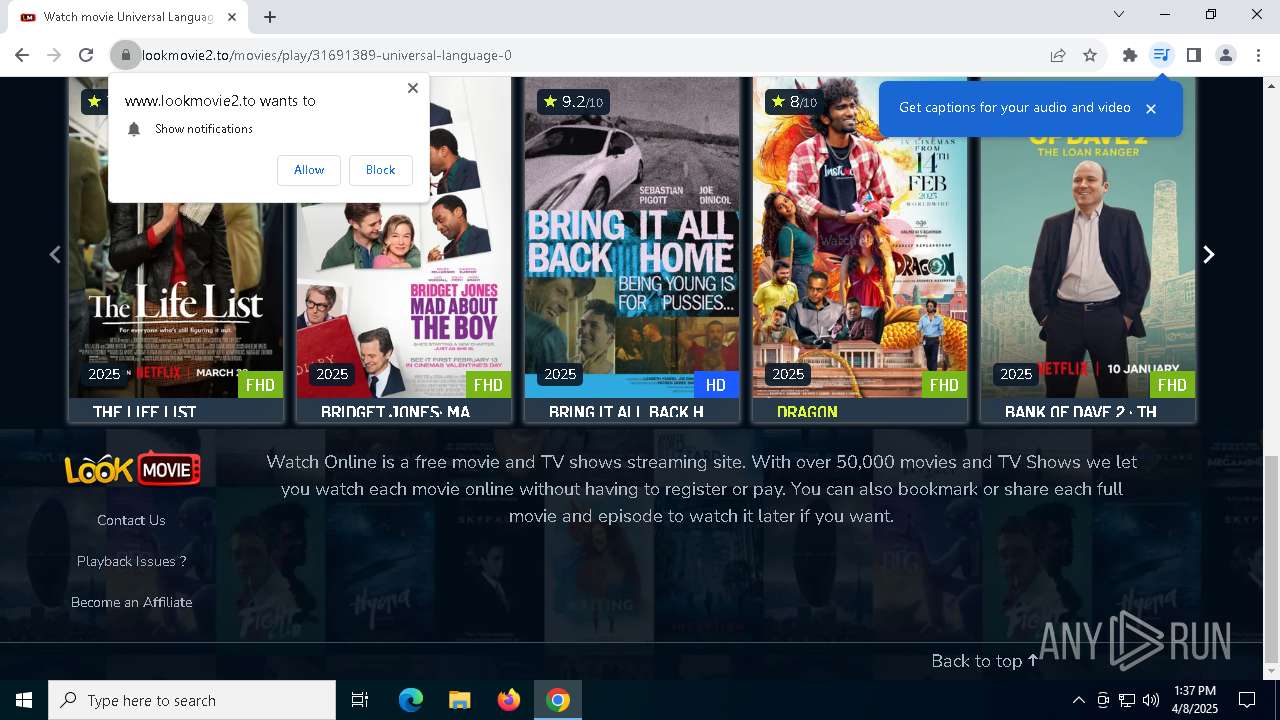This screenshot has width=1280, height=720.
Task: Open Dragon movie poster
Action: click(860, 238)
